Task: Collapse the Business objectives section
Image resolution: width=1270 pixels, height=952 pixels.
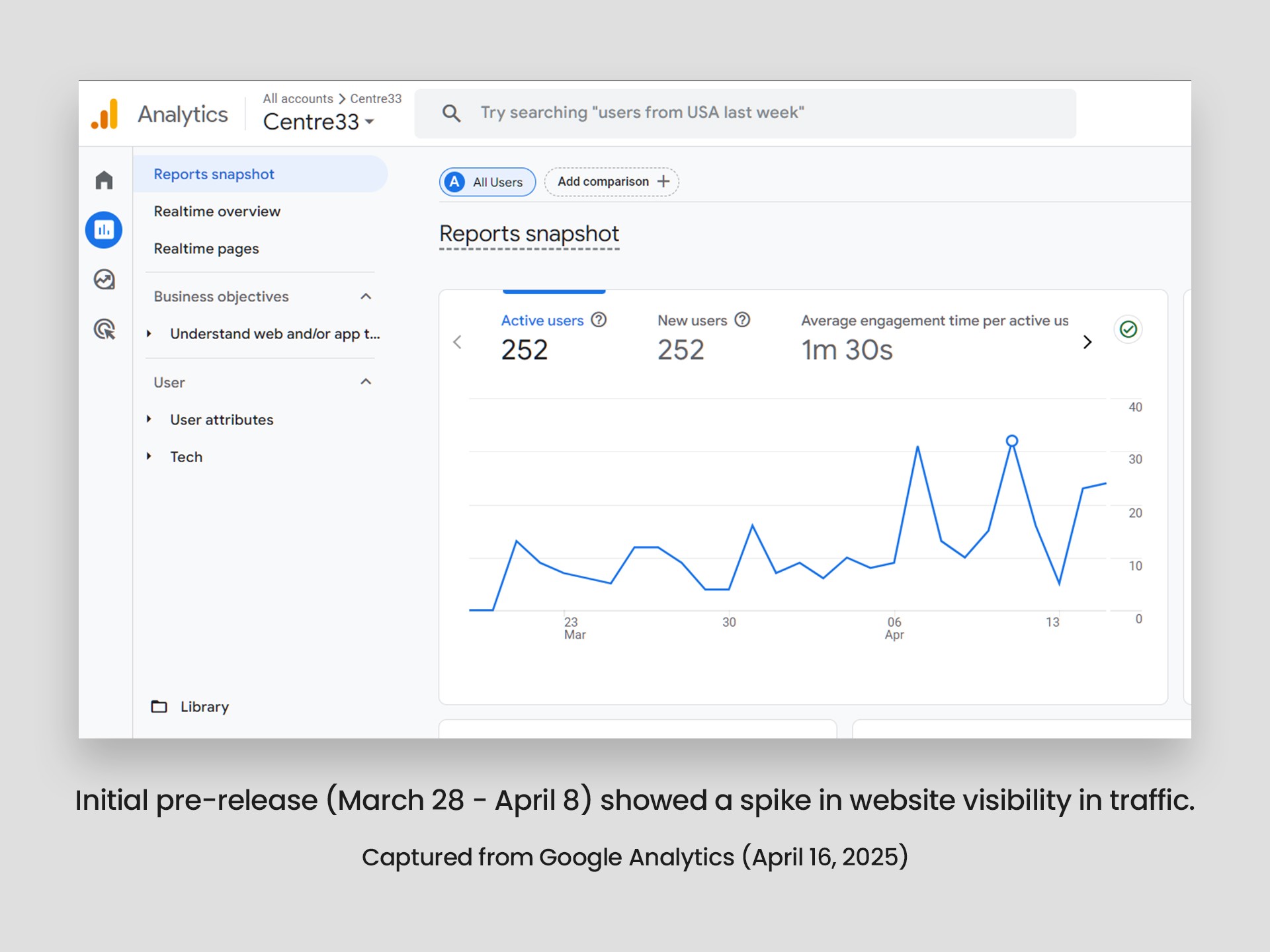Action: tap(366, 296)
